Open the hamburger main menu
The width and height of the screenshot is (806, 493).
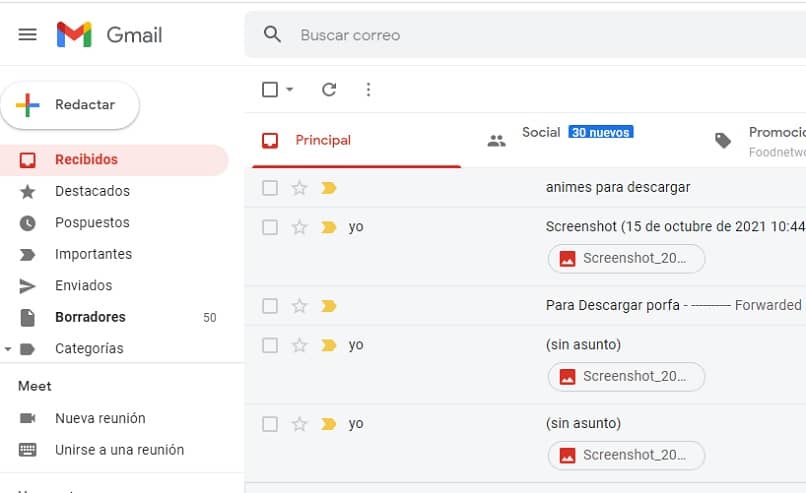[x=27, y=34]
